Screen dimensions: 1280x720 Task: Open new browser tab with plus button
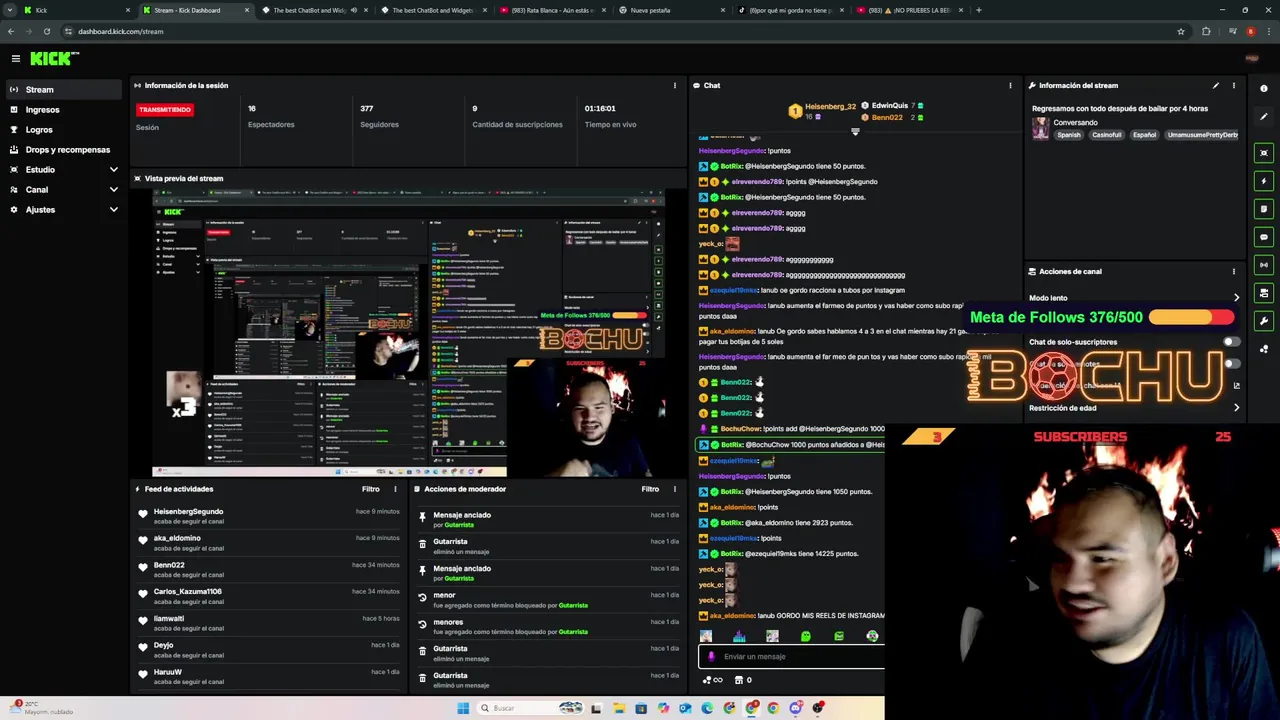coord(978,10)
